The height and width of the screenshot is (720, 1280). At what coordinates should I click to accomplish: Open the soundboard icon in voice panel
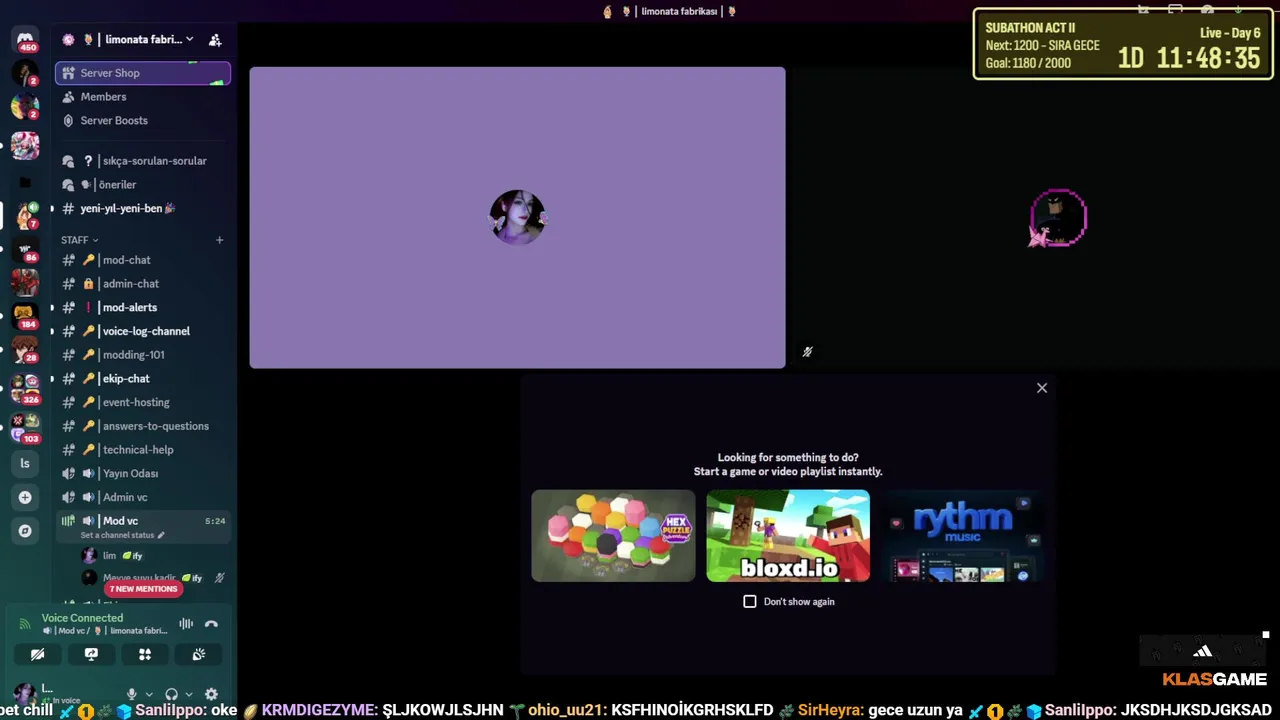click(198, 654)
